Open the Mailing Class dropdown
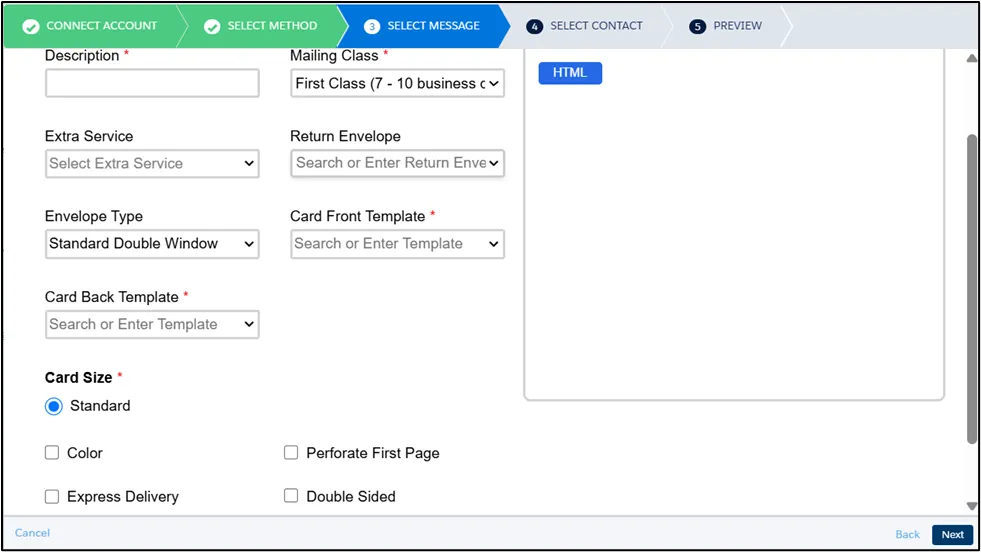The width and height of the screenshot is (981, 552). (x=397, y=84)
